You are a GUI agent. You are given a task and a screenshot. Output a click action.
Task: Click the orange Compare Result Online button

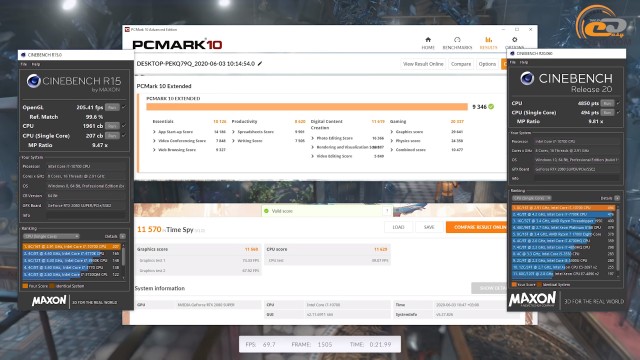(477, 227)
